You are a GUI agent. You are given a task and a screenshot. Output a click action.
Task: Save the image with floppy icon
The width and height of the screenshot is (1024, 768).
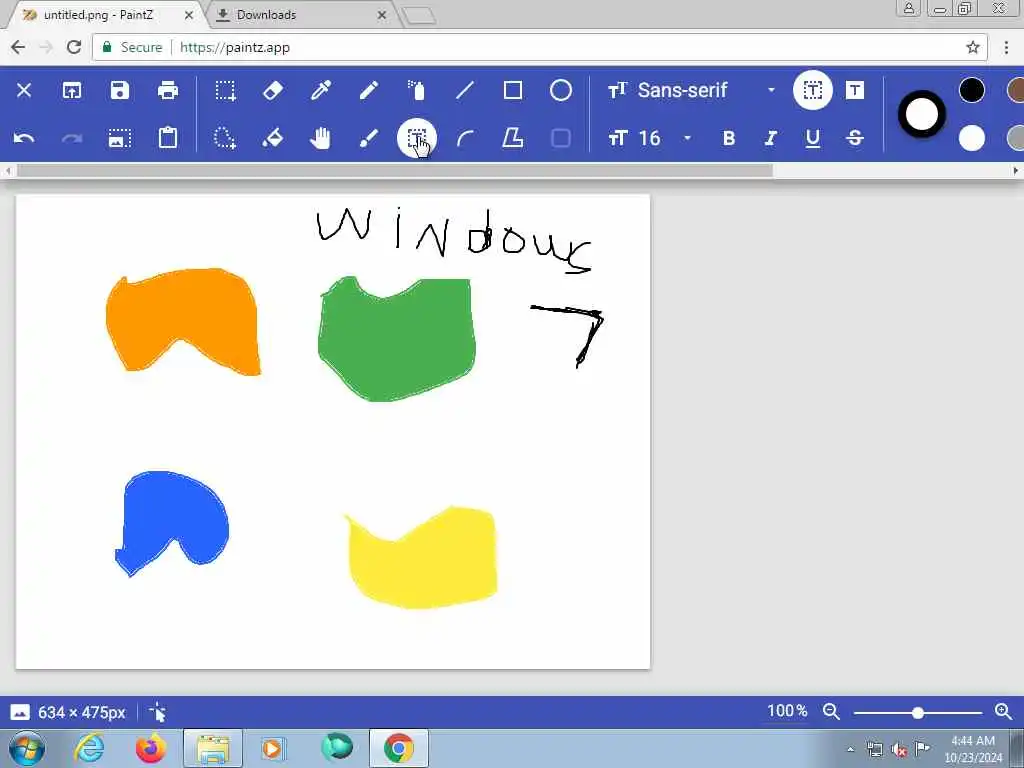click(120, 90)
